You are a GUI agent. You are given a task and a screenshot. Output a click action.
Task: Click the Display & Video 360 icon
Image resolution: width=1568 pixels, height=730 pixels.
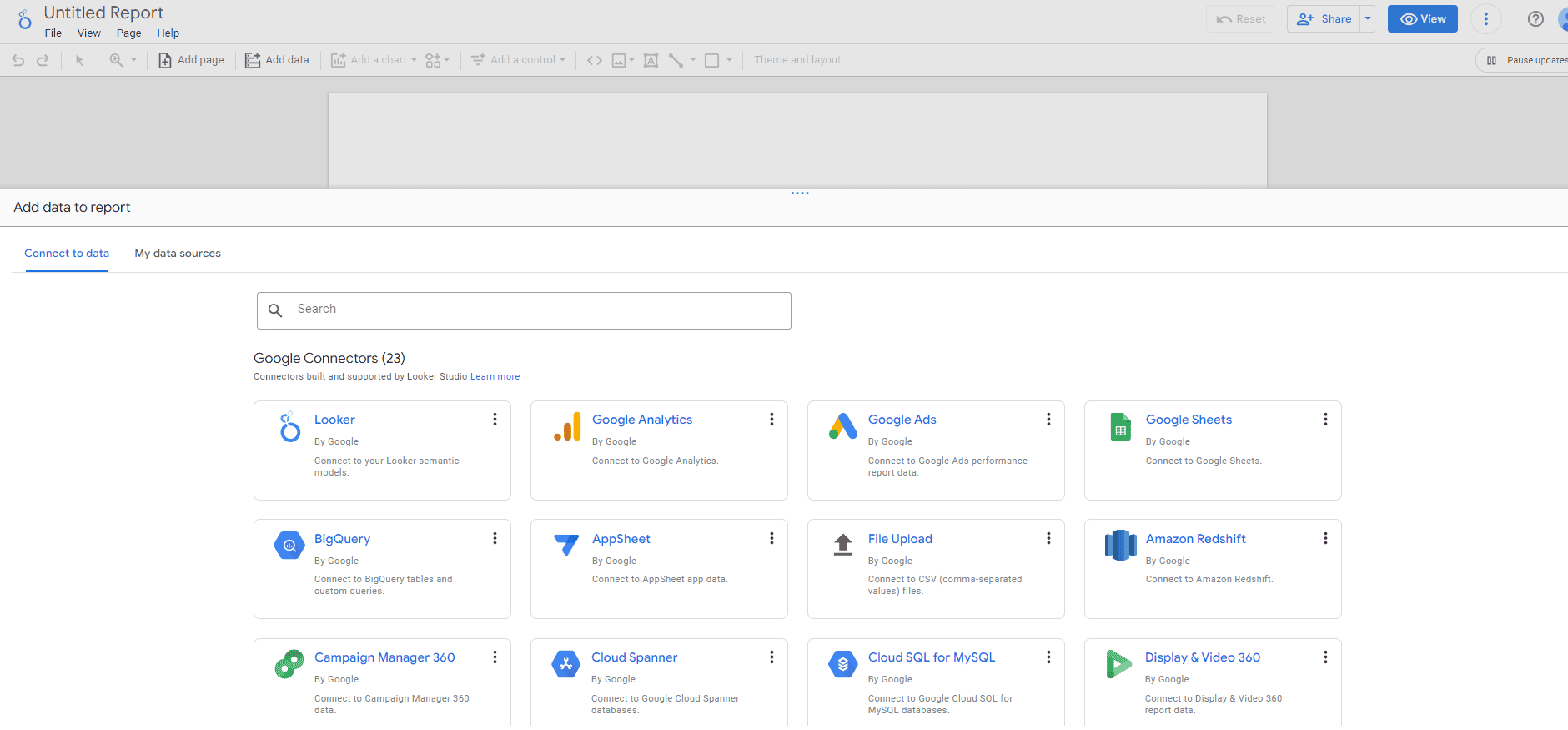pyautogui.click(x=1119, y=664)
